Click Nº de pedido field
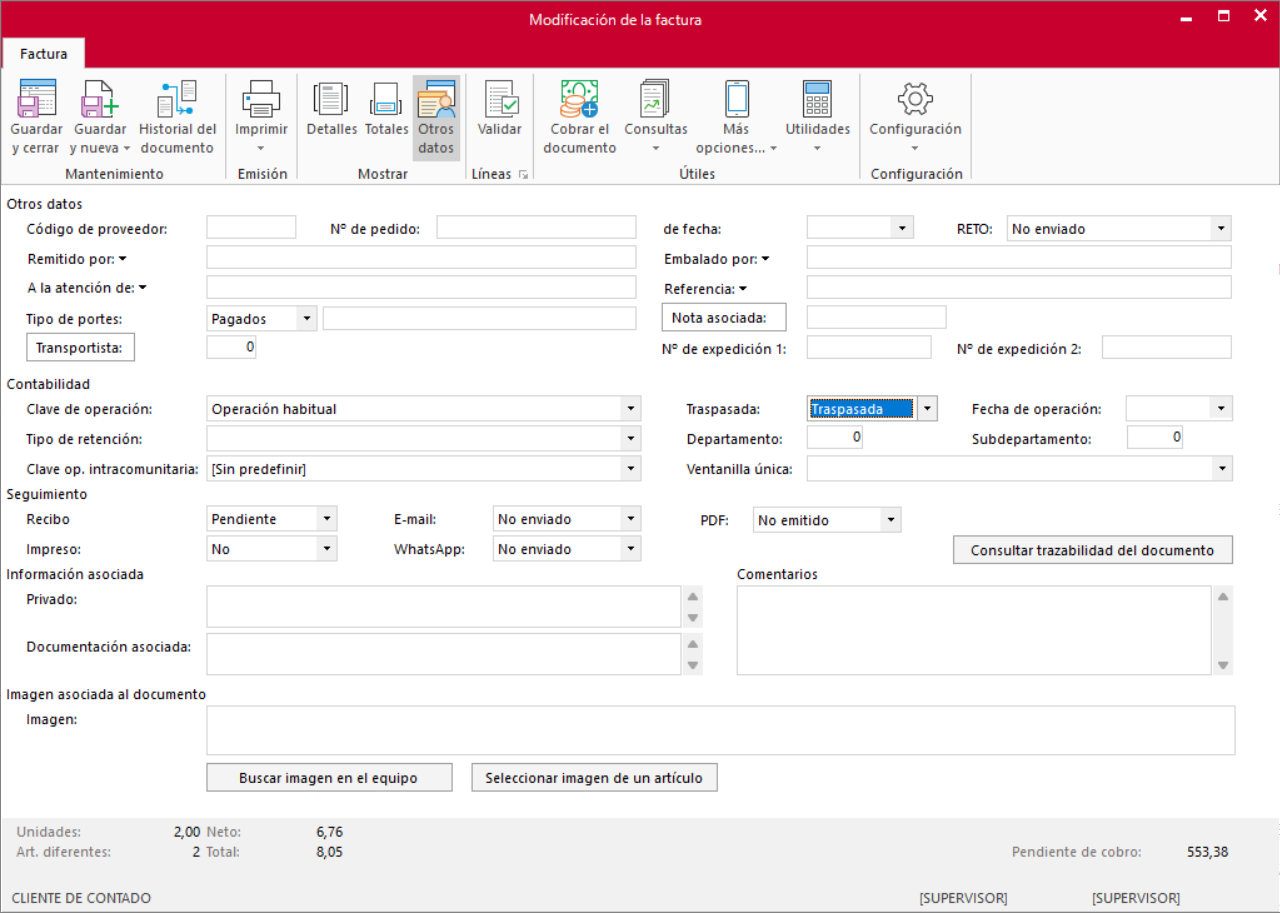The width and height of the screenshot is (1280, 913). point(536,227)
